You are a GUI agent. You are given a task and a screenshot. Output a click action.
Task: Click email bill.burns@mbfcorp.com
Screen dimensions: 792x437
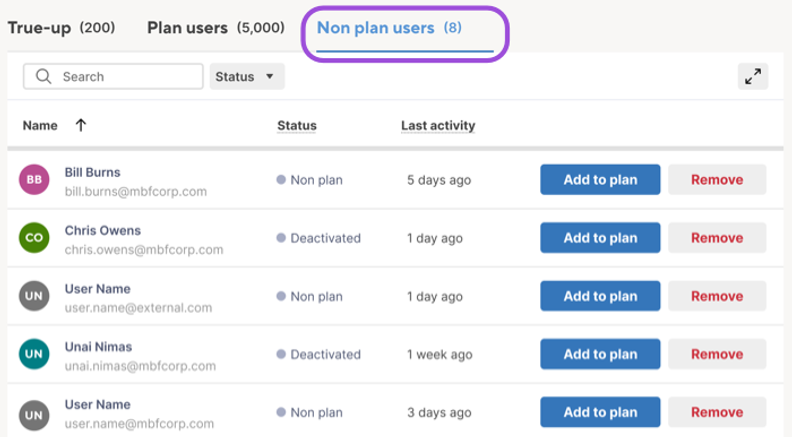[136, 191]
